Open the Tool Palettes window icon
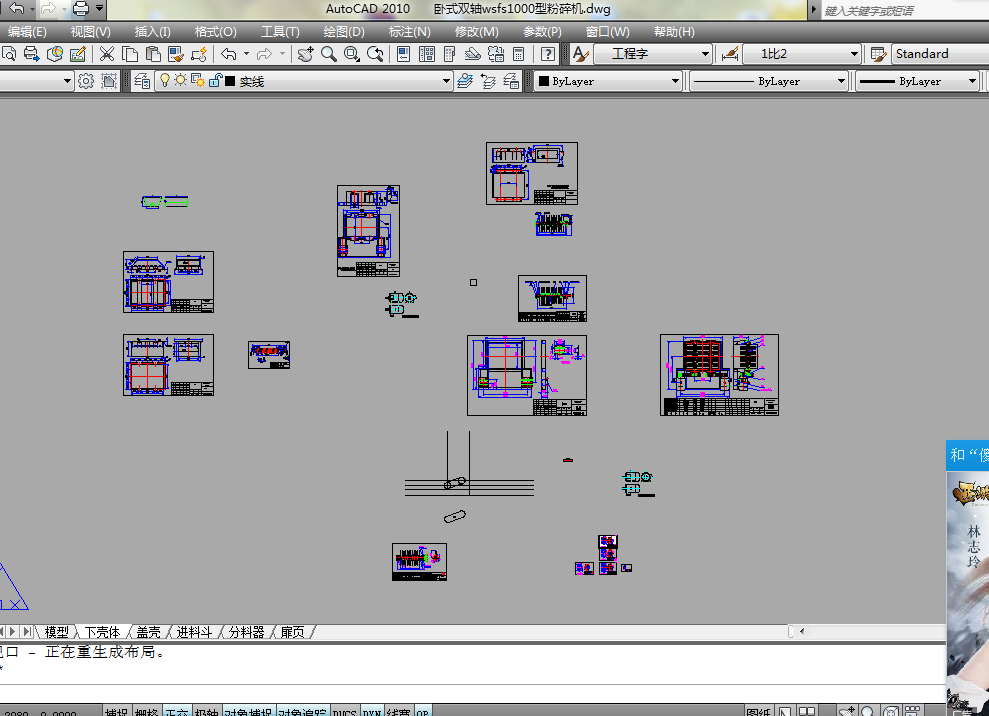The image size is (989, 716). click(450, 54)
